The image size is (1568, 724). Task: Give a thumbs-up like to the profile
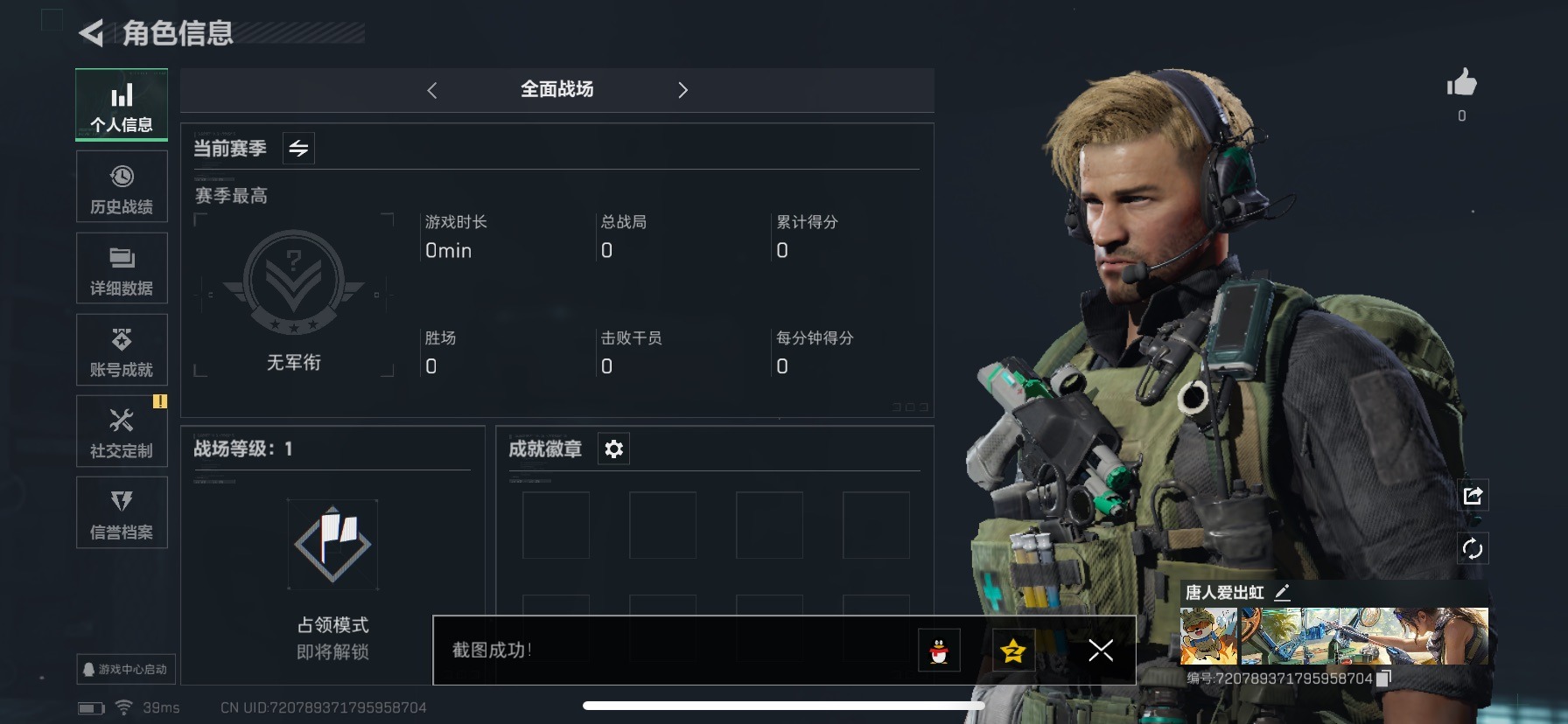click(1461, 83)
